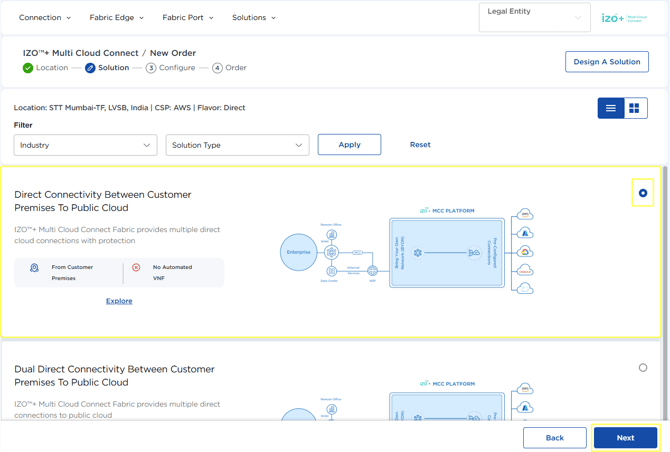The image size is (670, 452).
Task: Expand the Legal Entity dropdown
Action: pyautogui.click(x=535, y=18)
